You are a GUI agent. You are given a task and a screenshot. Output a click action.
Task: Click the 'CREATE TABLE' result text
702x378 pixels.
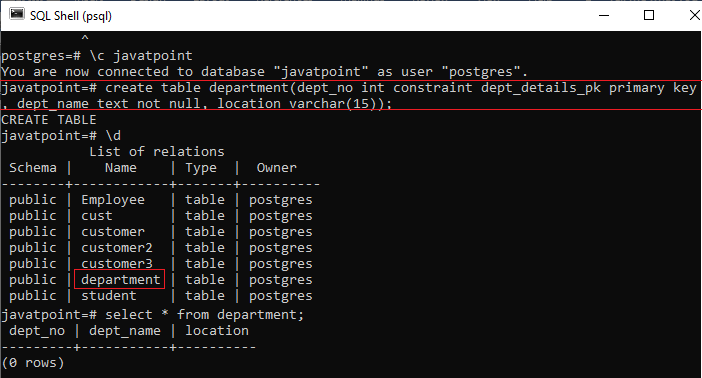(x=48, y=120)
